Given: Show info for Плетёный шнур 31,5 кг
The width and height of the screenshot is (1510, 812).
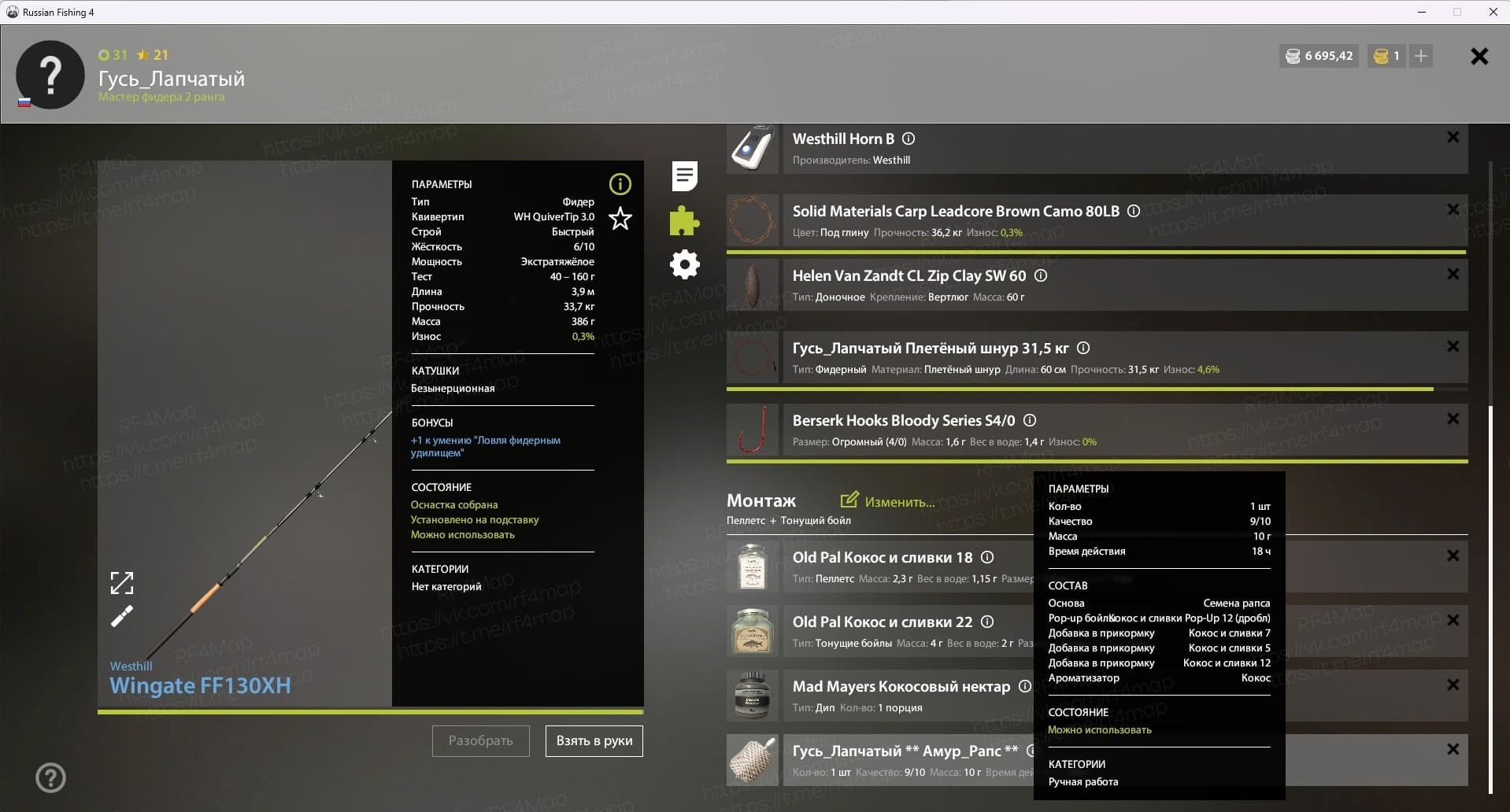Looking at the screenshot, I should tap(1083, 348).
